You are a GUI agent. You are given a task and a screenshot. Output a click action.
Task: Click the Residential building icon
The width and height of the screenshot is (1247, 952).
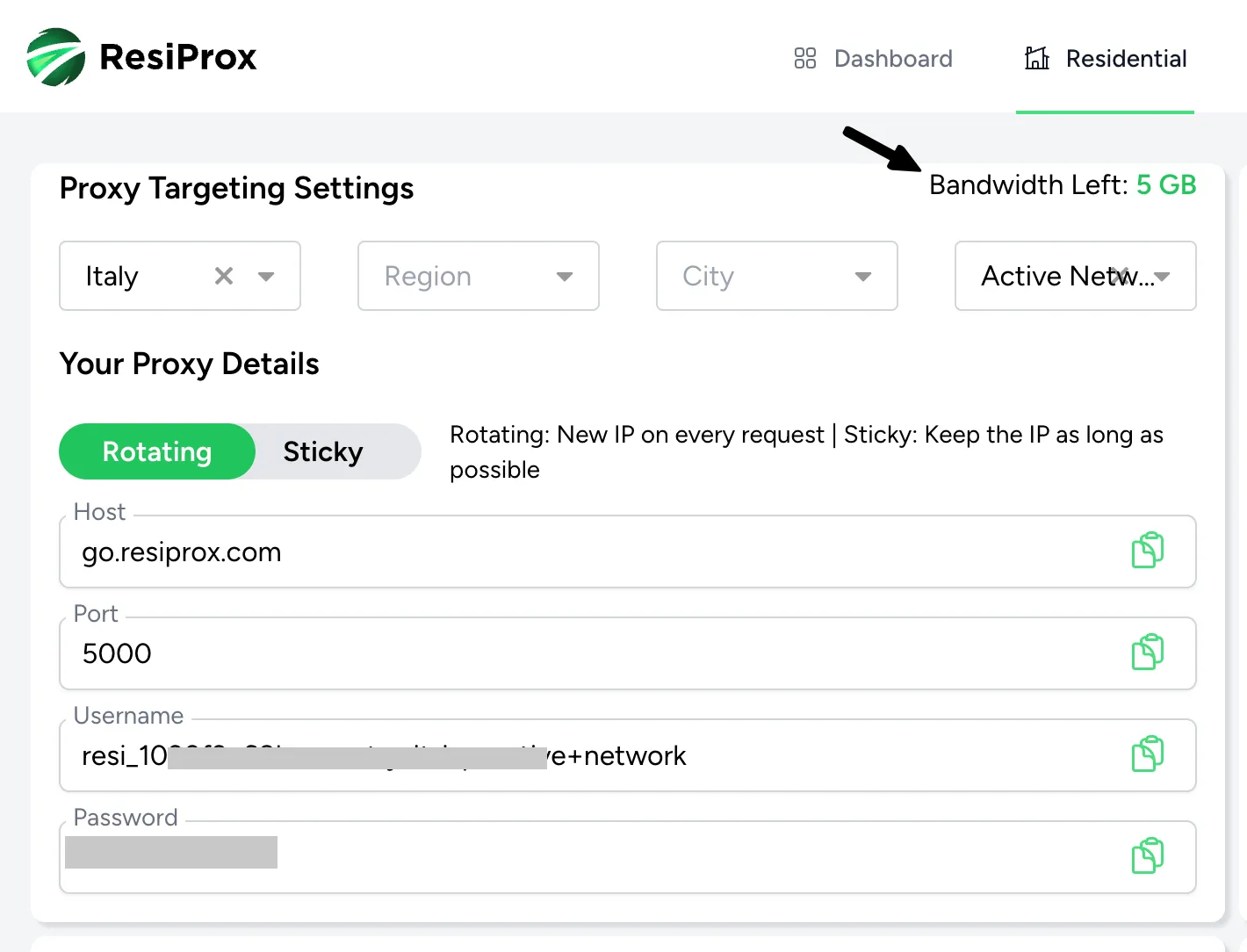[x=1037, y=58]
